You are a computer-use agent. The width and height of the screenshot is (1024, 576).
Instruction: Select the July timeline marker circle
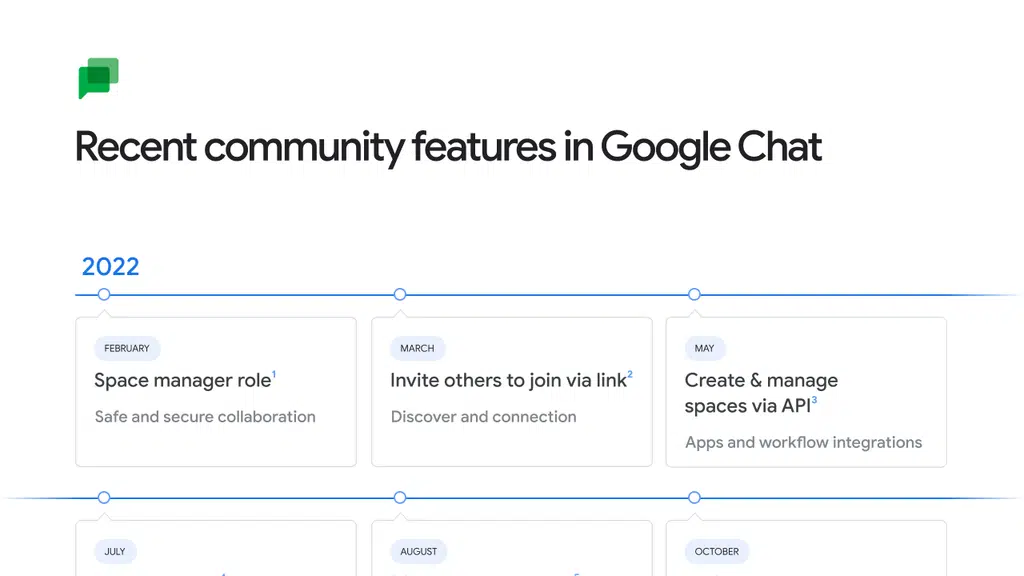click(104, 498)
